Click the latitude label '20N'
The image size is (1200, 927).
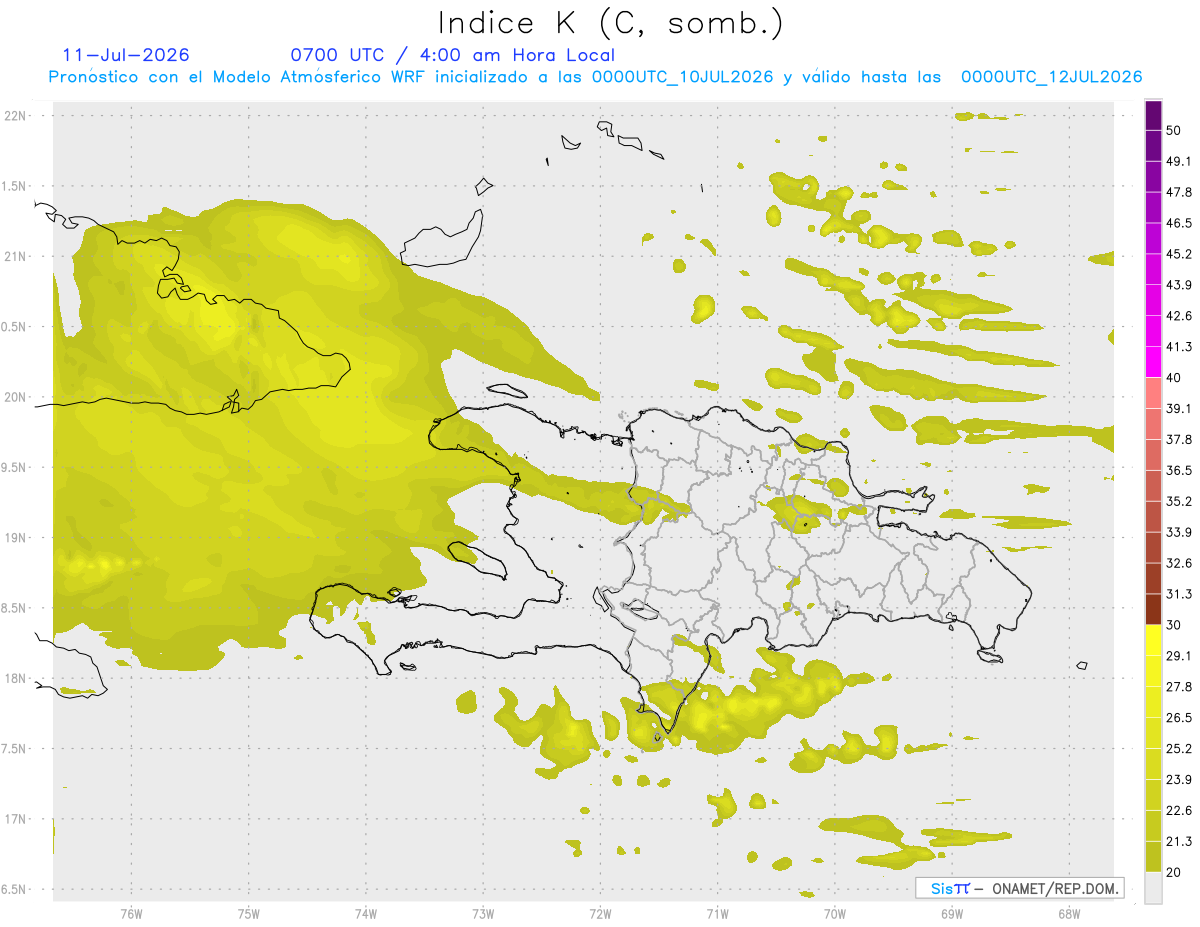click(x=14, y=397)
